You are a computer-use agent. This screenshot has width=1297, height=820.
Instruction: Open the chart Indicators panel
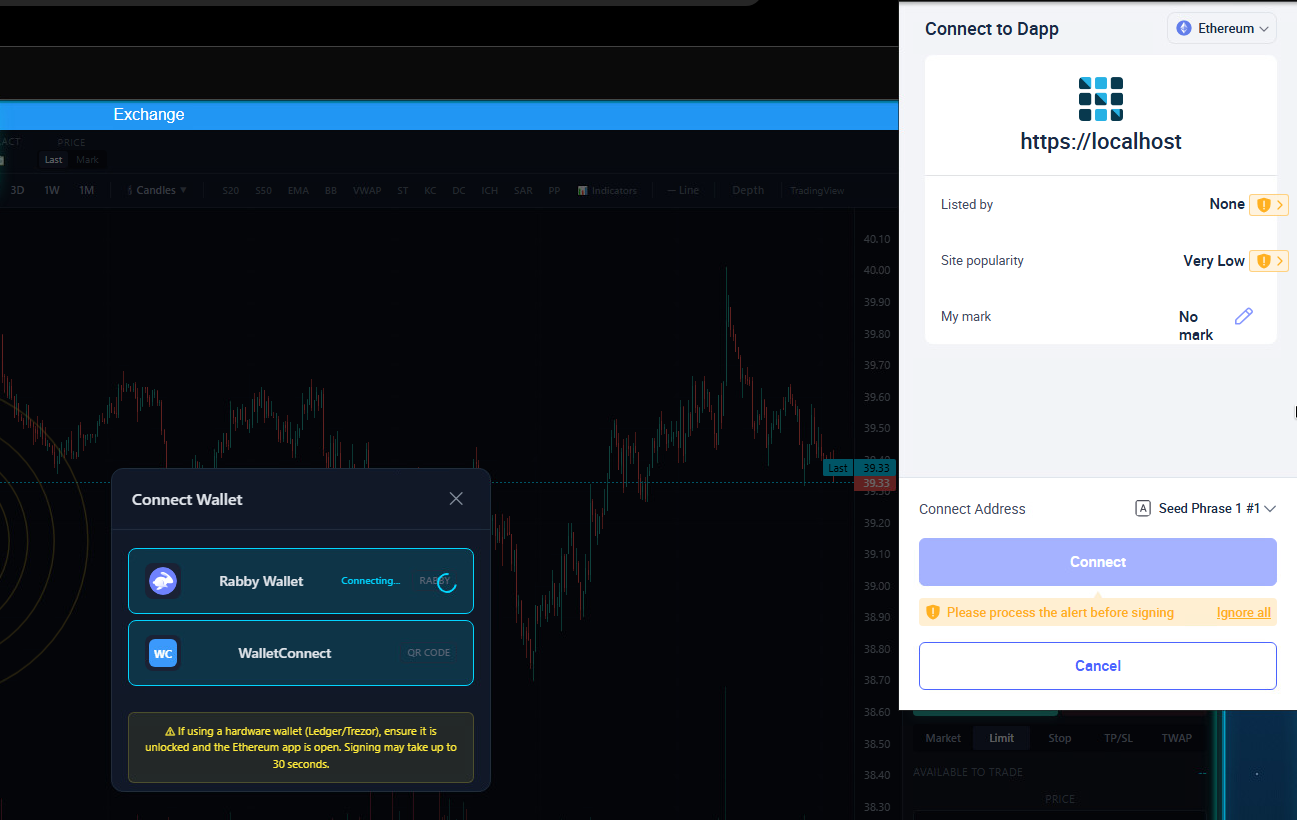(607, 190)
